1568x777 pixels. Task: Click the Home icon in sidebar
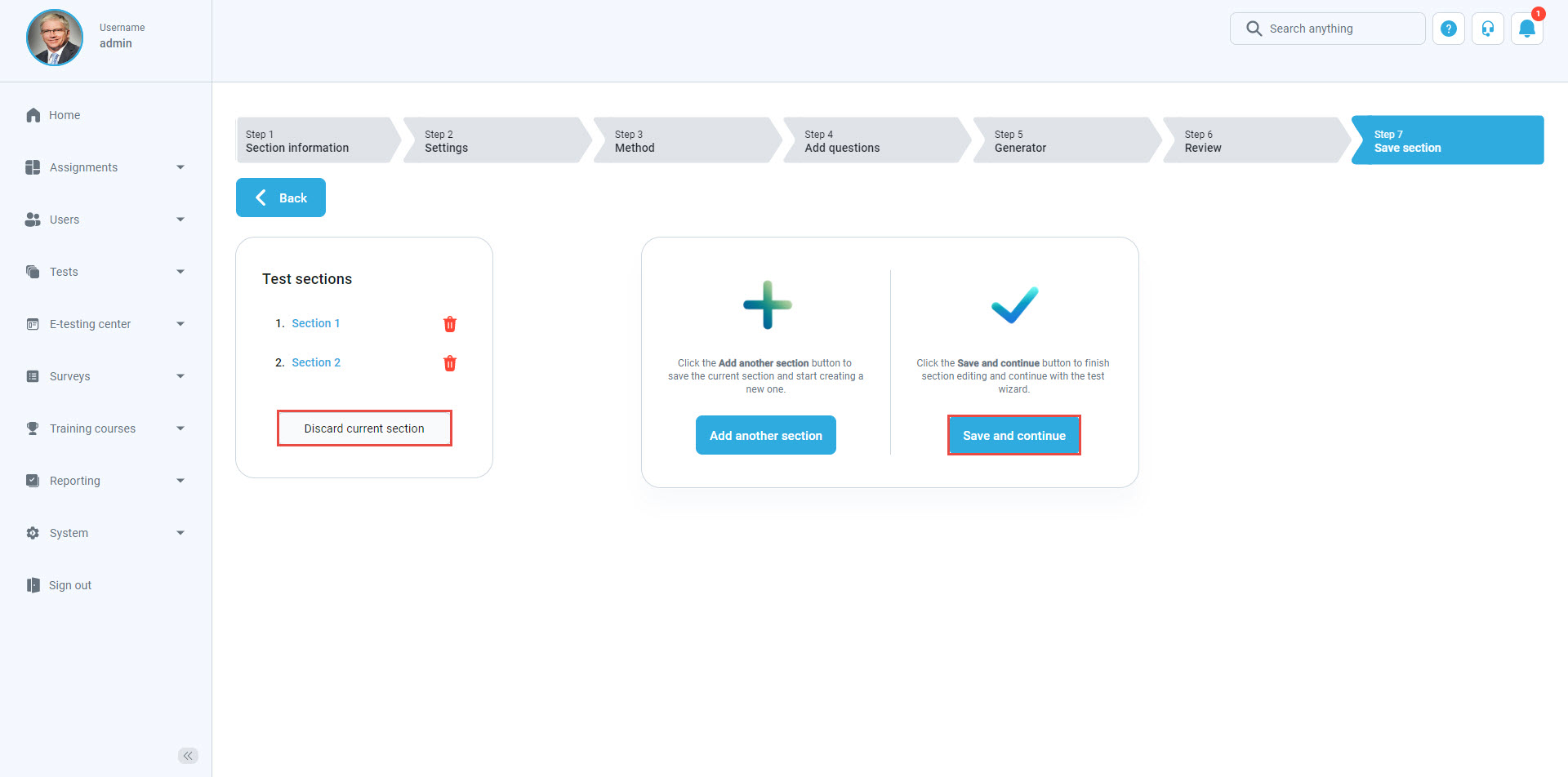33,115
